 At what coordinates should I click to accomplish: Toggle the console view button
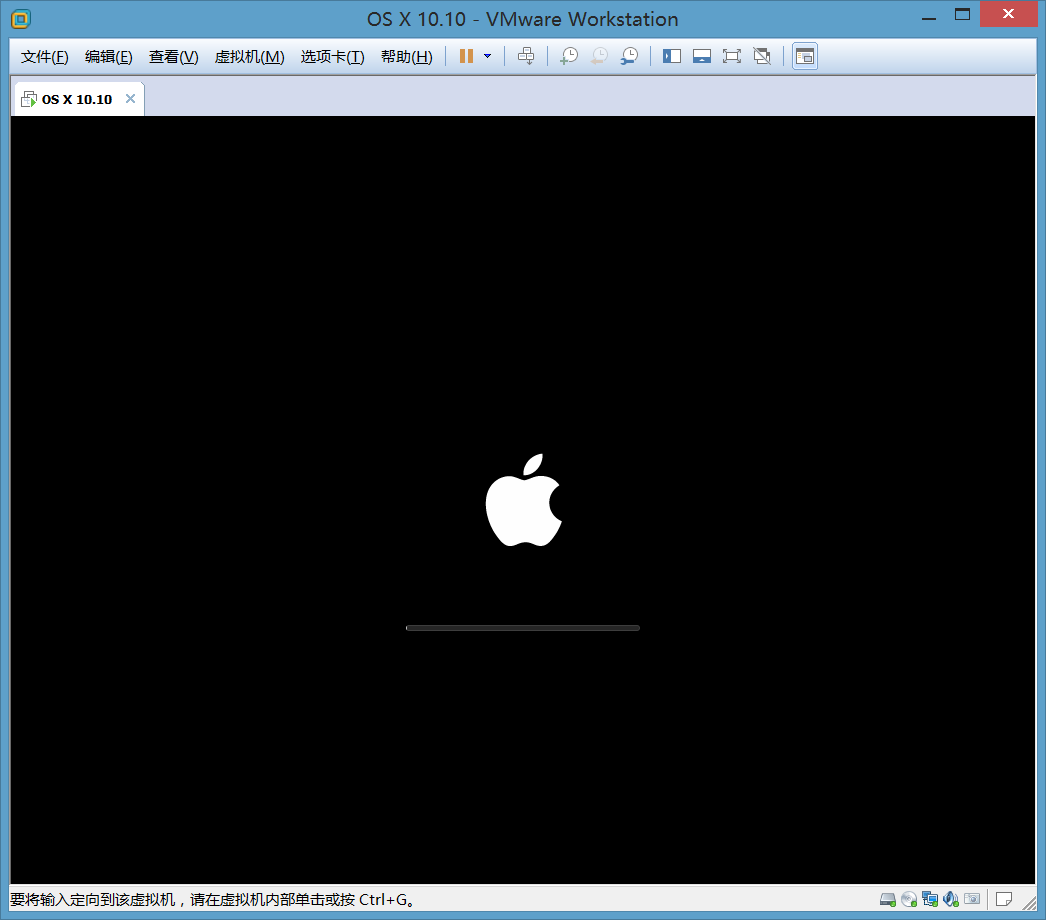[x=805, y=56]
